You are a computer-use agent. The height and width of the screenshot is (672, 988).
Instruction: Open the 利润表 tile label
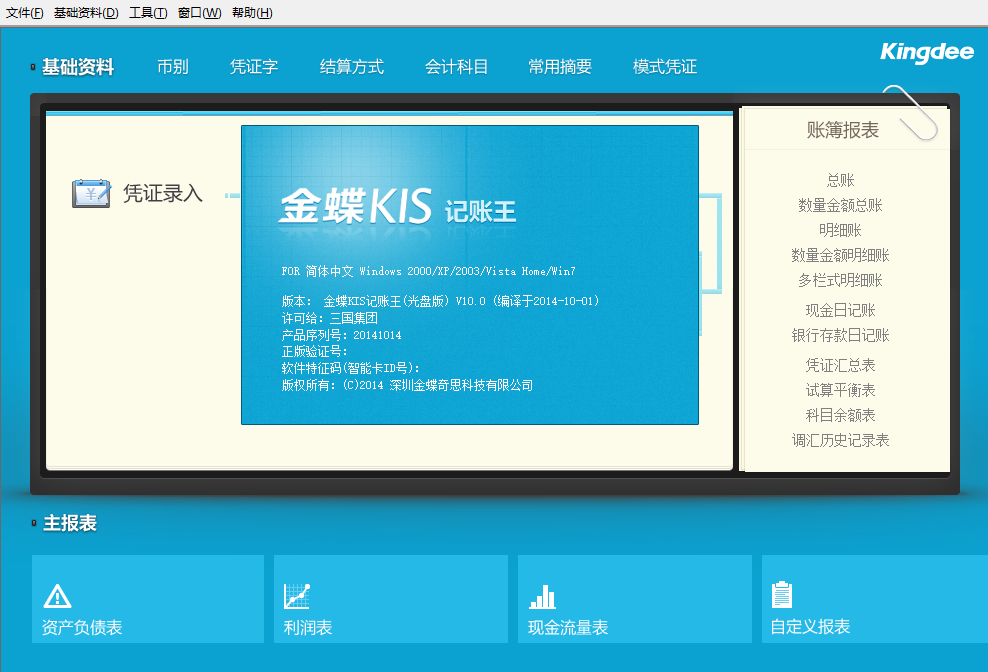click(x=308, y=627)
